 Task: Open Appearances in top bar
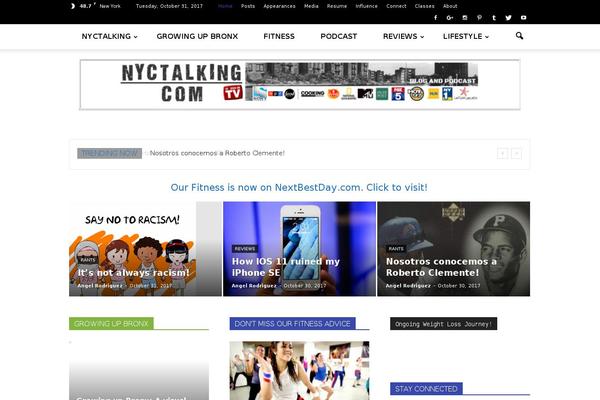279,6
